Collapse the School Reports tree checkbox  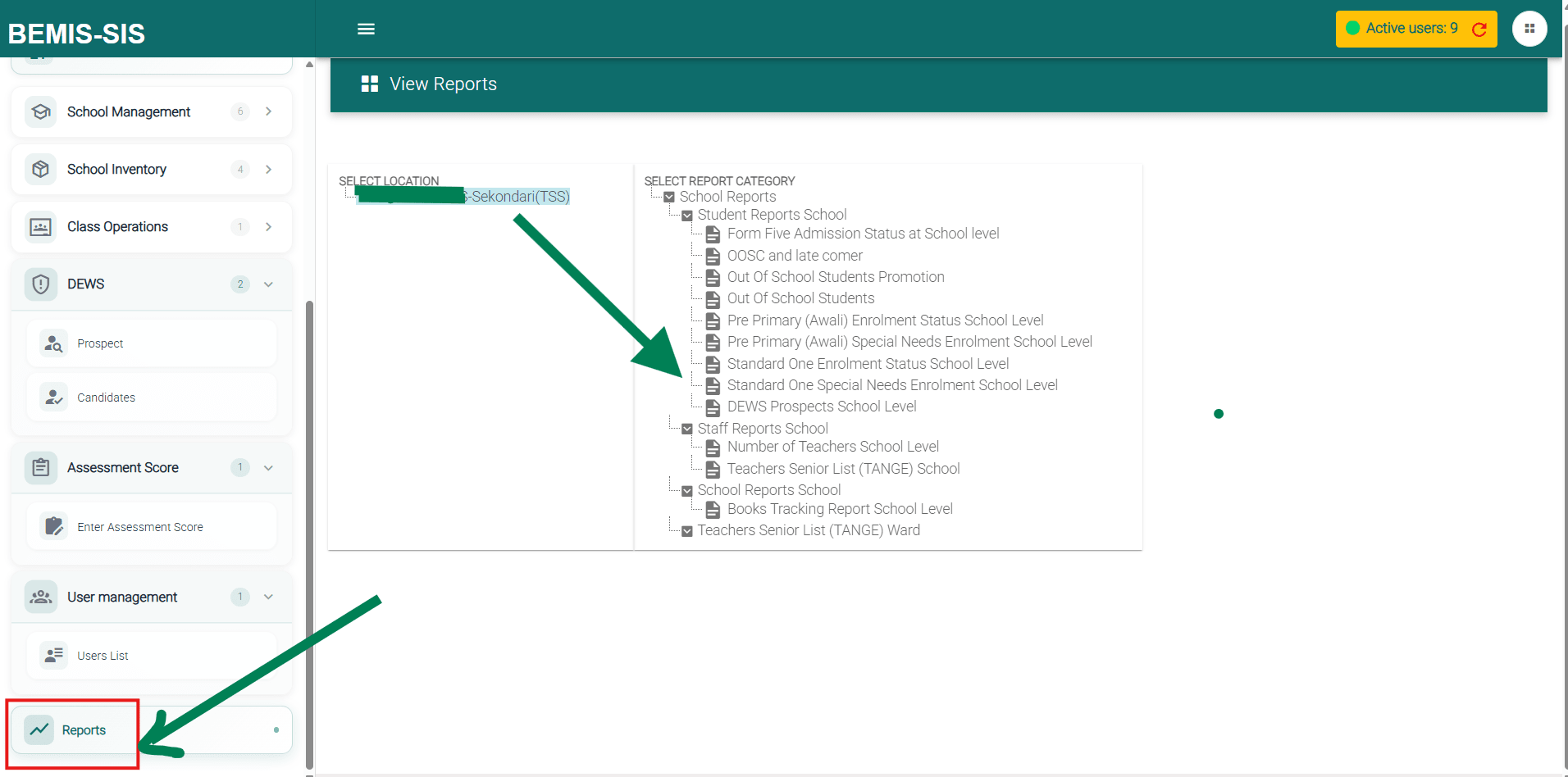[x=669, y=198]
